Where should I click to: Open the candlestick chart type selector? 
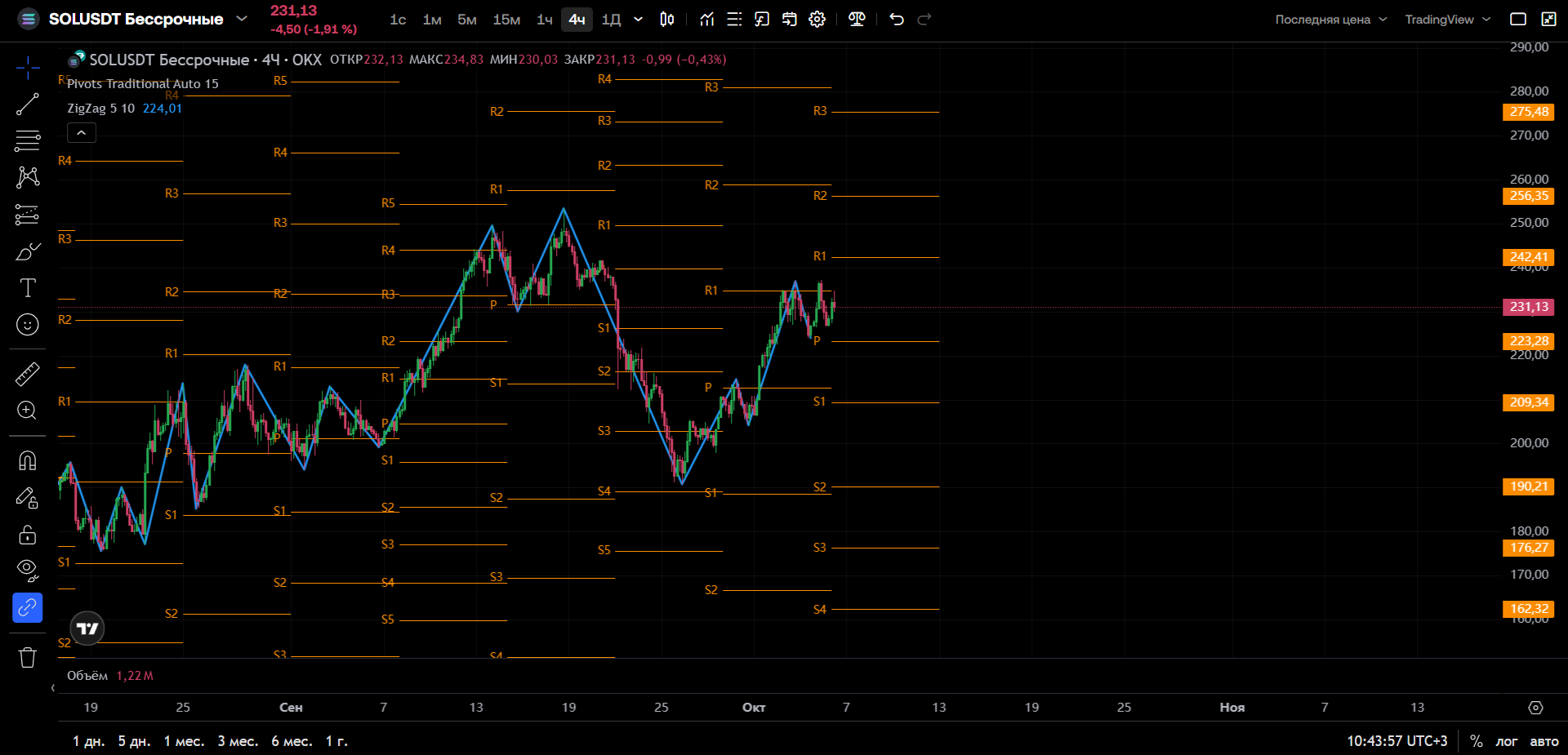(667, 20)
